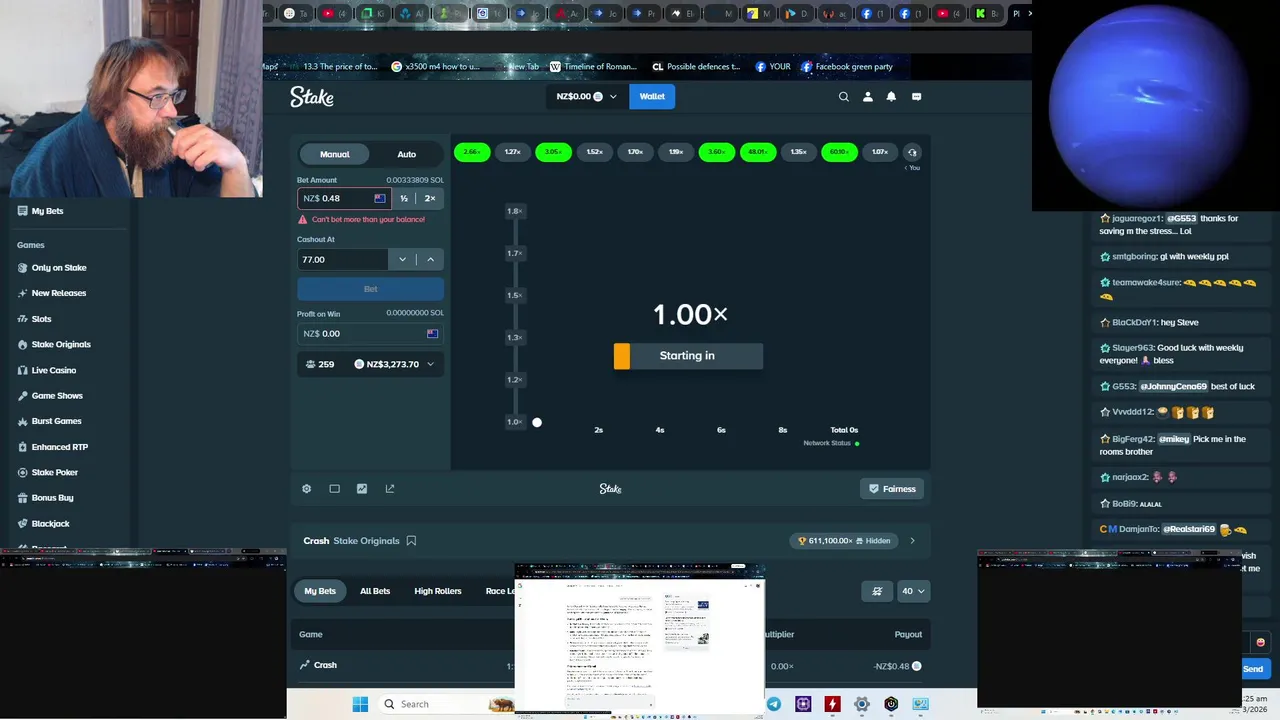Screen dimensions: 1280x720
Task: Select the My Bets tab
Action: [320, 591]
